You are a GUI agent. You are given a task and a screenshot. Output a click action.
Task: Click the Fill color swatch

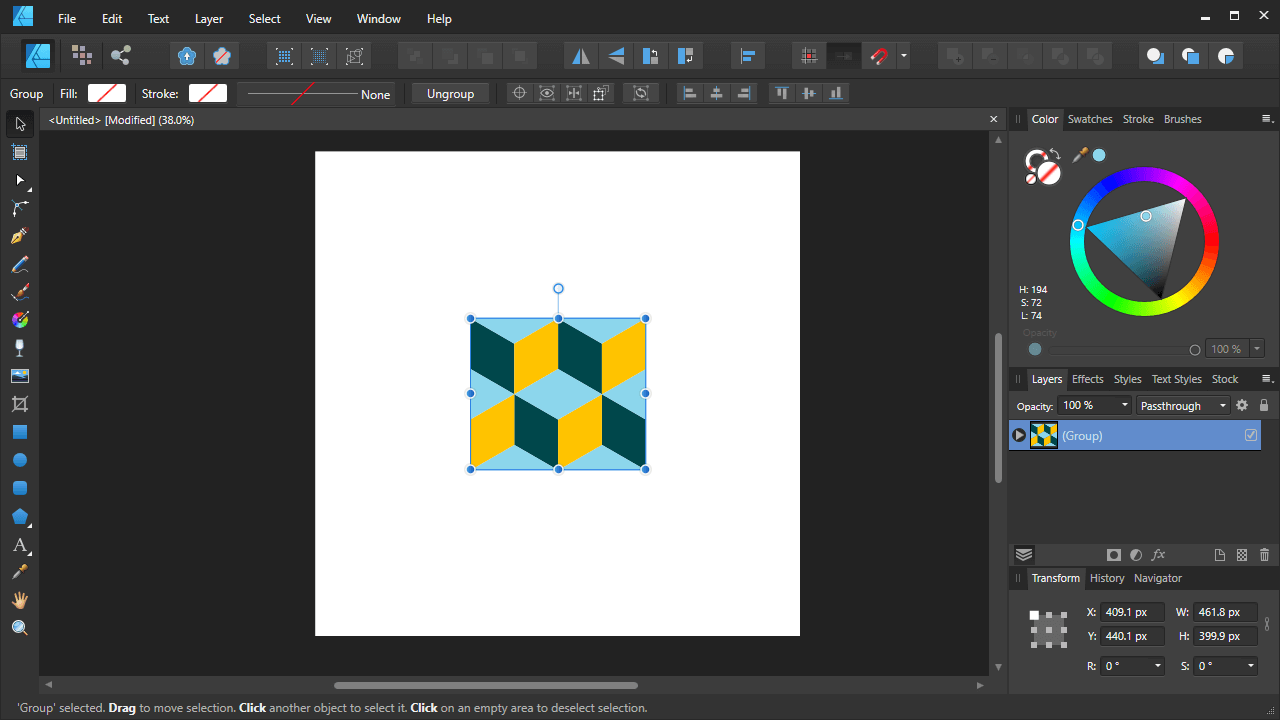(107, 93)
